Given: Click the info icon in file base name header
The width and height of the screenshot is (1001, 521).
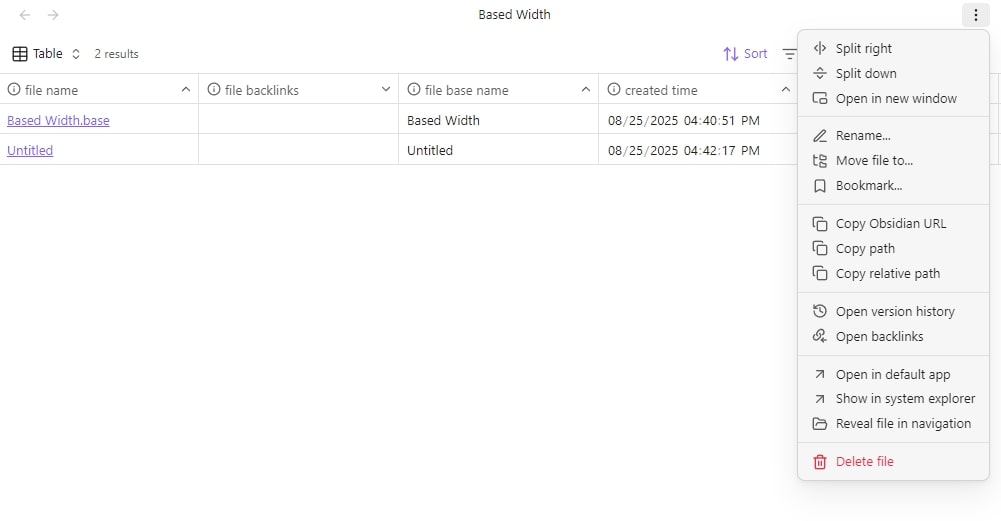Looking at the screenshot, I should click(414, 89).
